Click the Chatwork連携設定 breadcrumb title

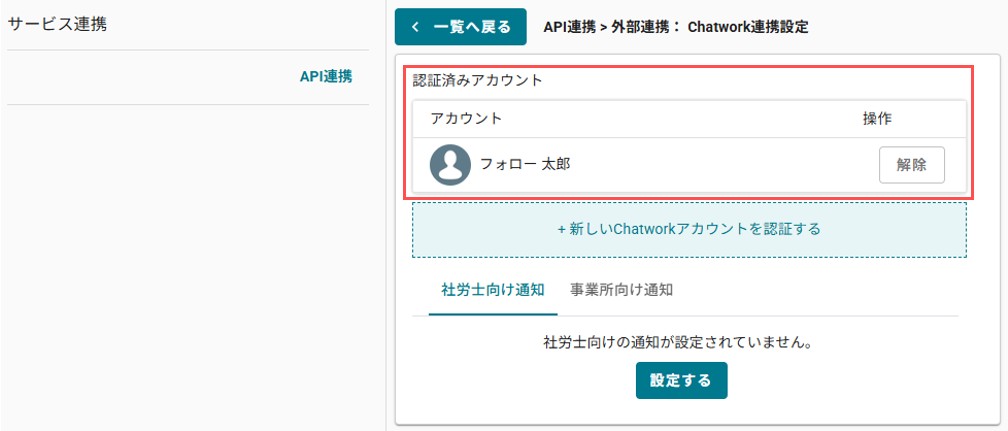pos(748,27)
